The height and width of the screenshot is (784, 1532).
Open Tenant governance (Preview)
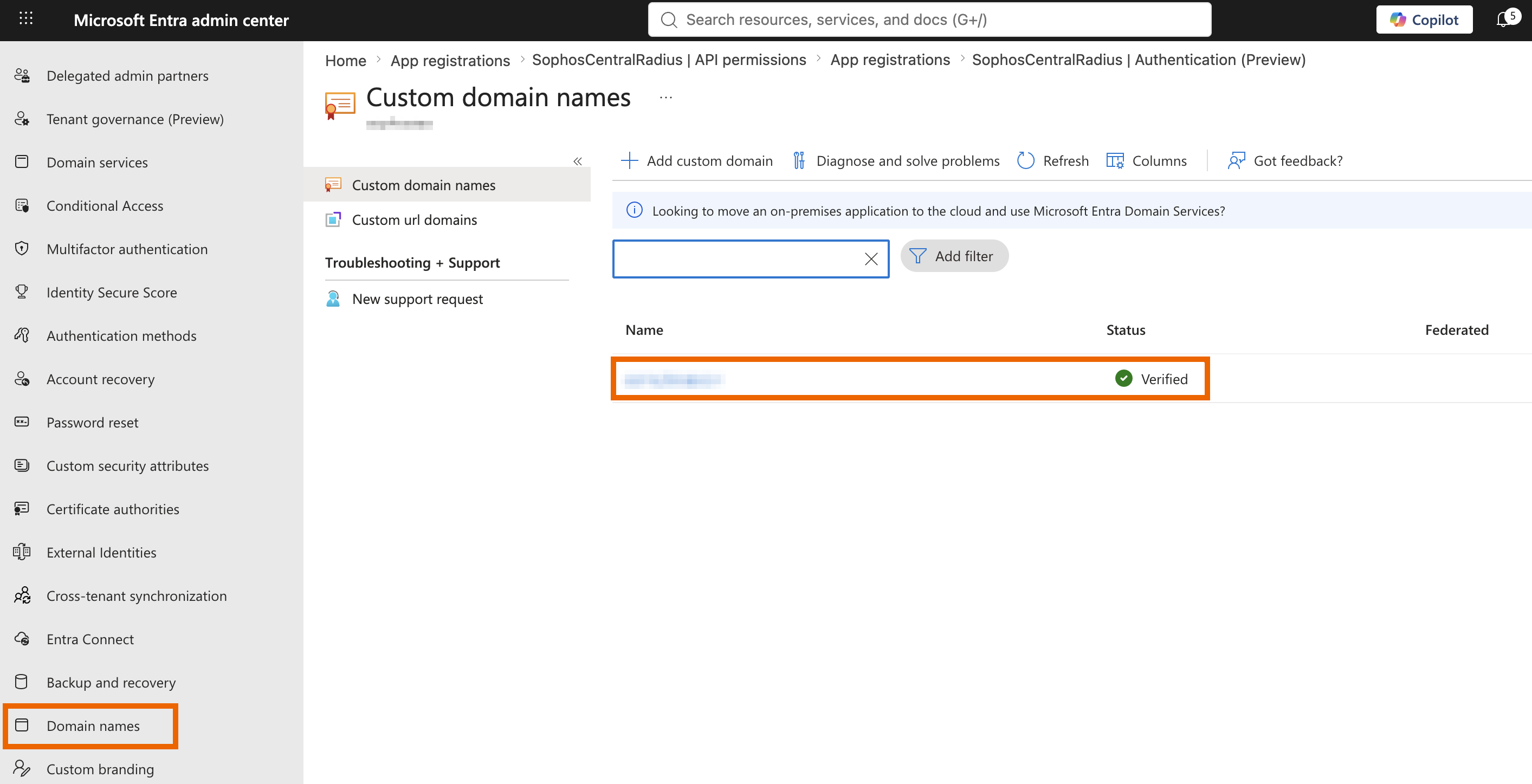pos(135,119)
